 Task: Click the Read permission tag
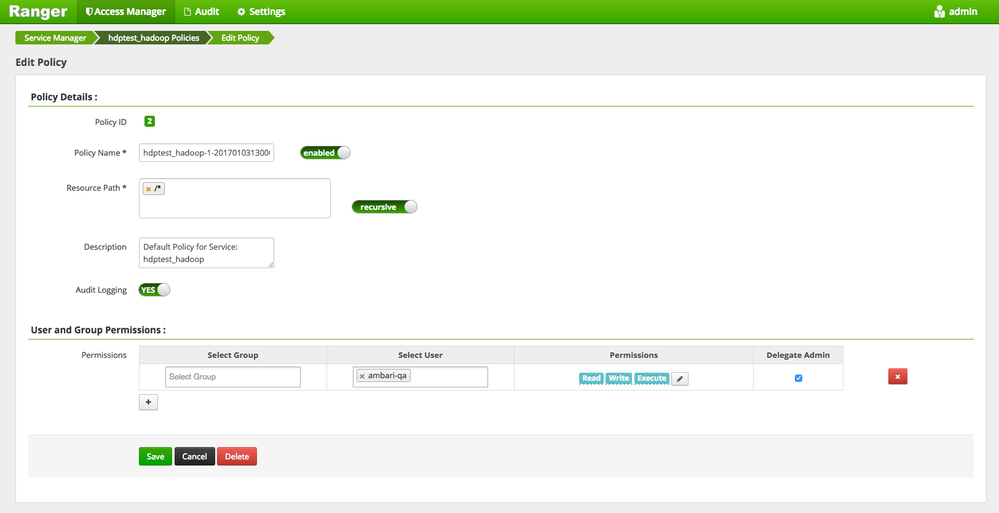click(x=591, y=378)
